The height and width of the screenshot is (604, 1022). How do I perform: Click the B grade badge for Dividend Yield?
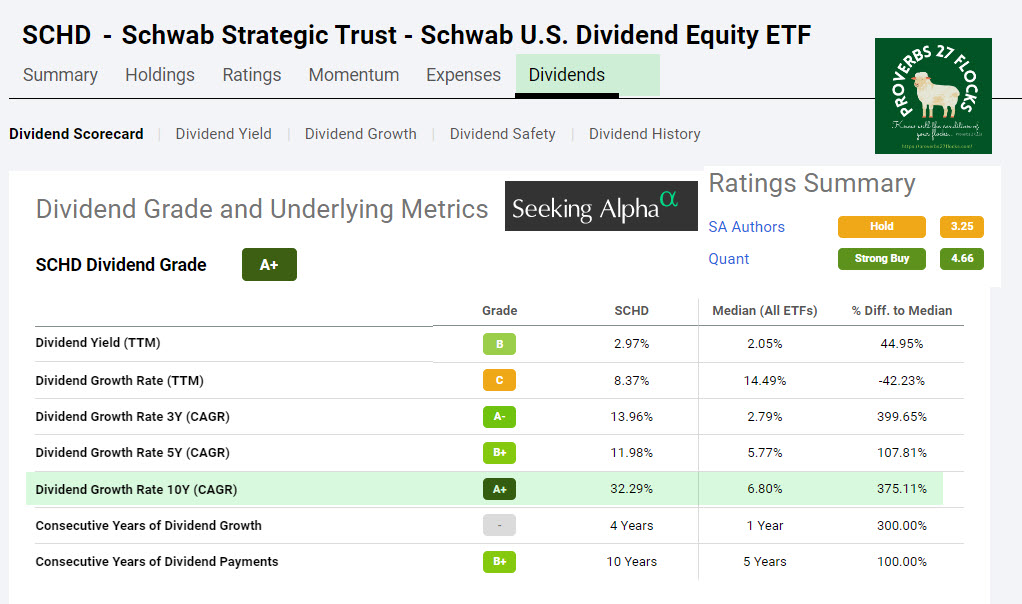[499, 344]
